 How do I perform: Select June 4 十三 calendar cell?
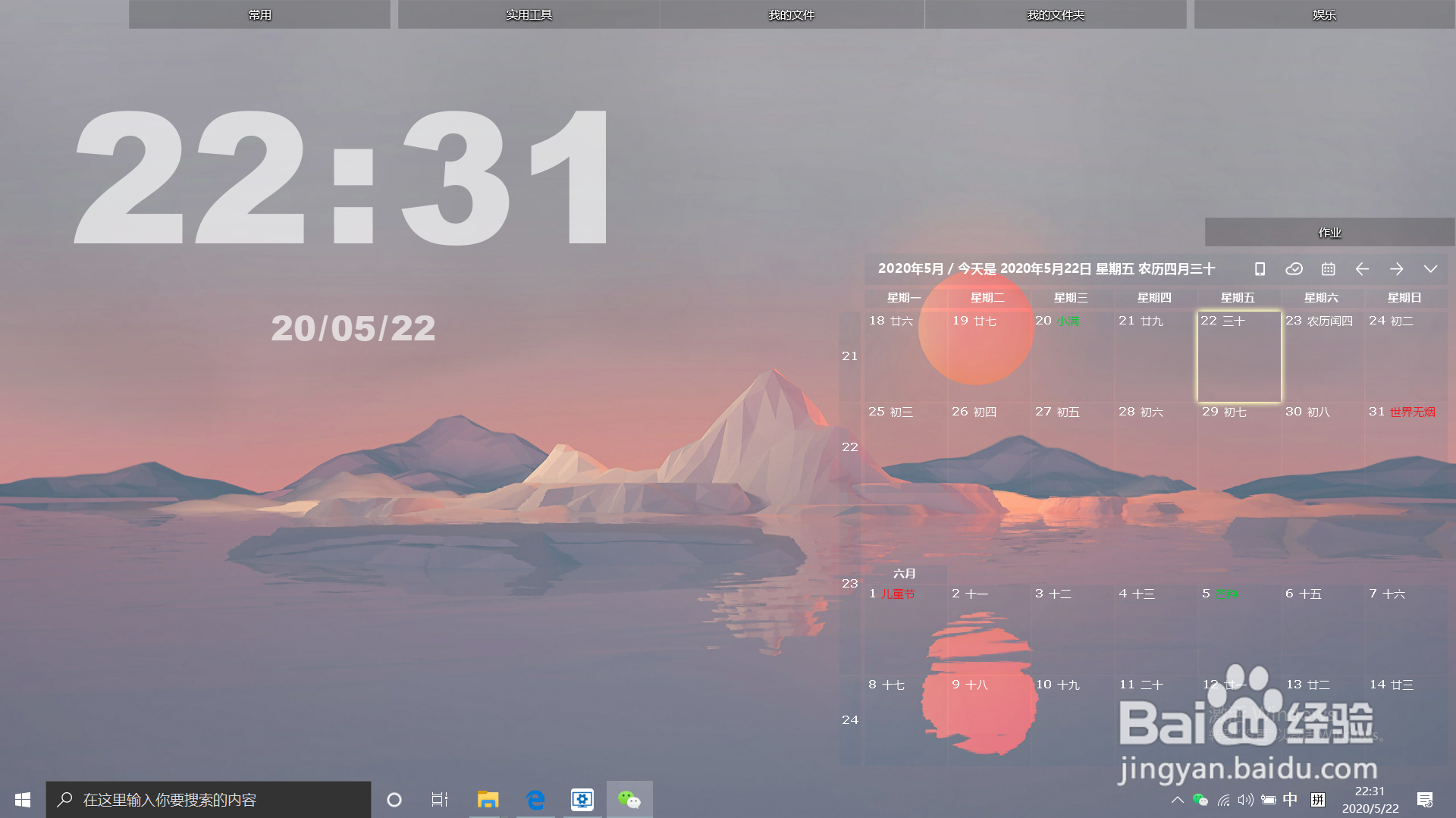click(1156, 629)
